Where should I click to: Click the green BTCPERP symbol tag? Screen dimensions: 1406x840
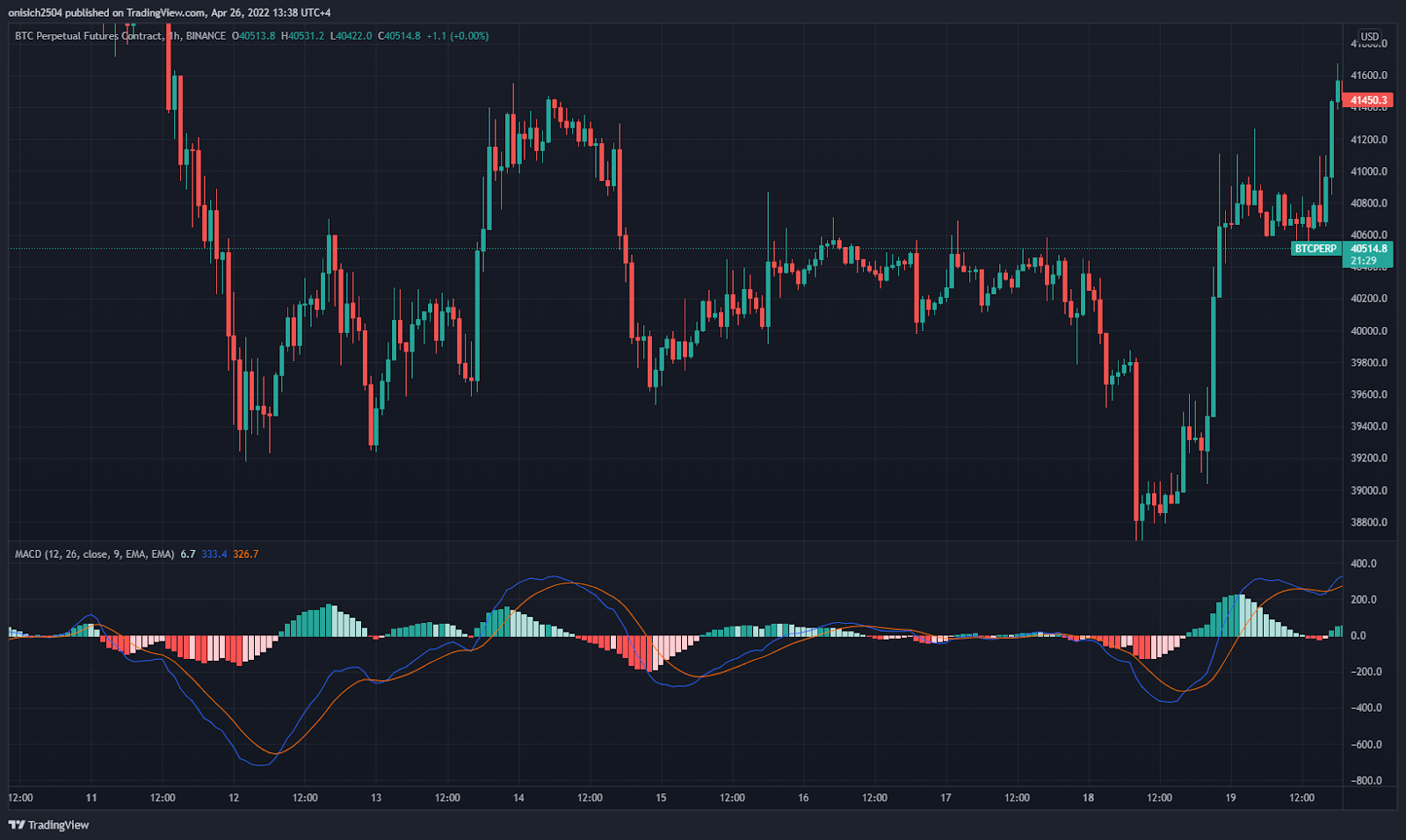(1315, 249)
